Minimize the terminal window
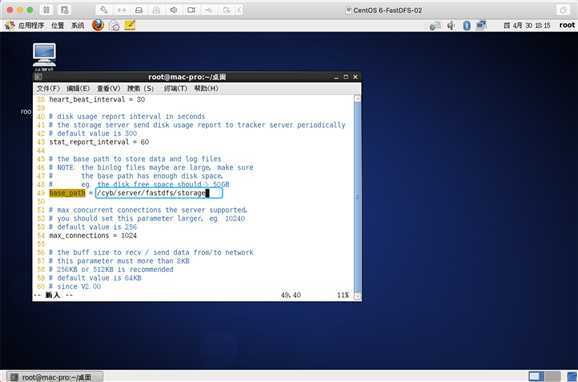This screenshot has width=578, height=382. [x=336, y=77]
